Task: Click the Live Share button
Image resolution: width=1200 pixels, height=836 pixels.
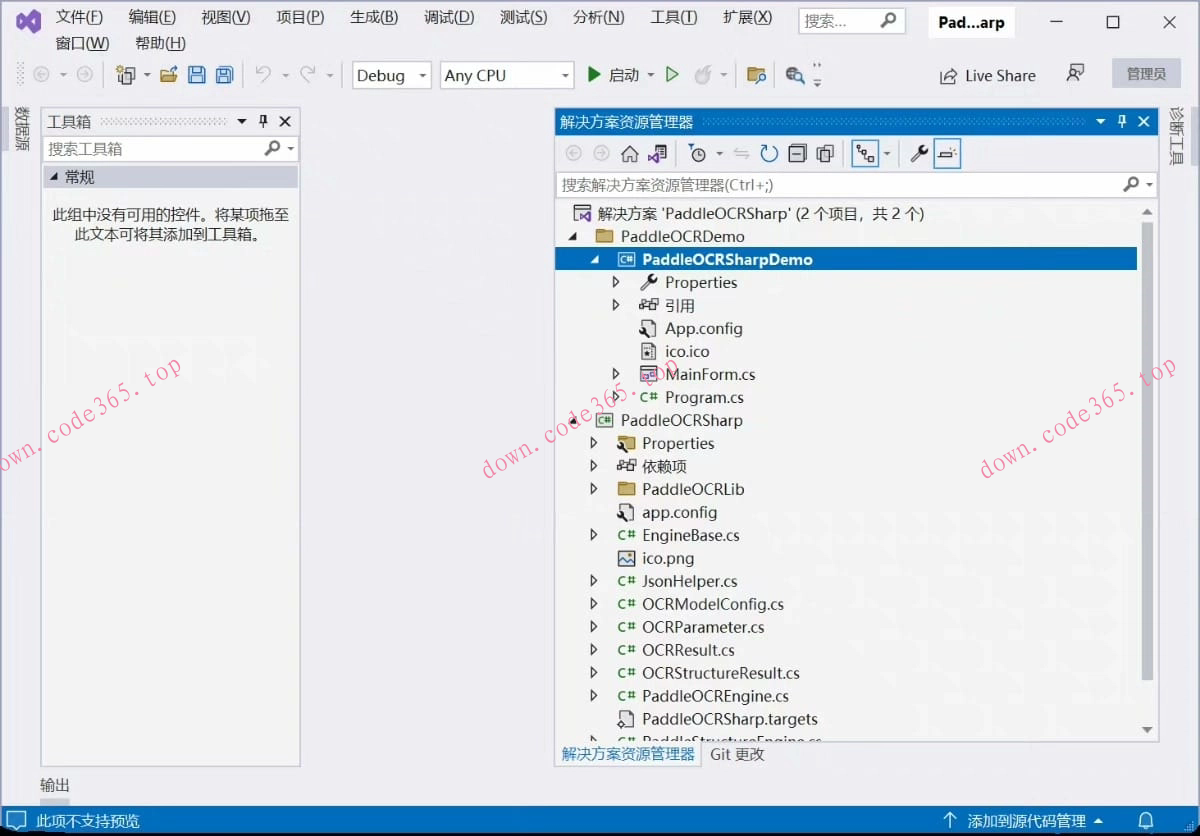Action: click(987, 76)
